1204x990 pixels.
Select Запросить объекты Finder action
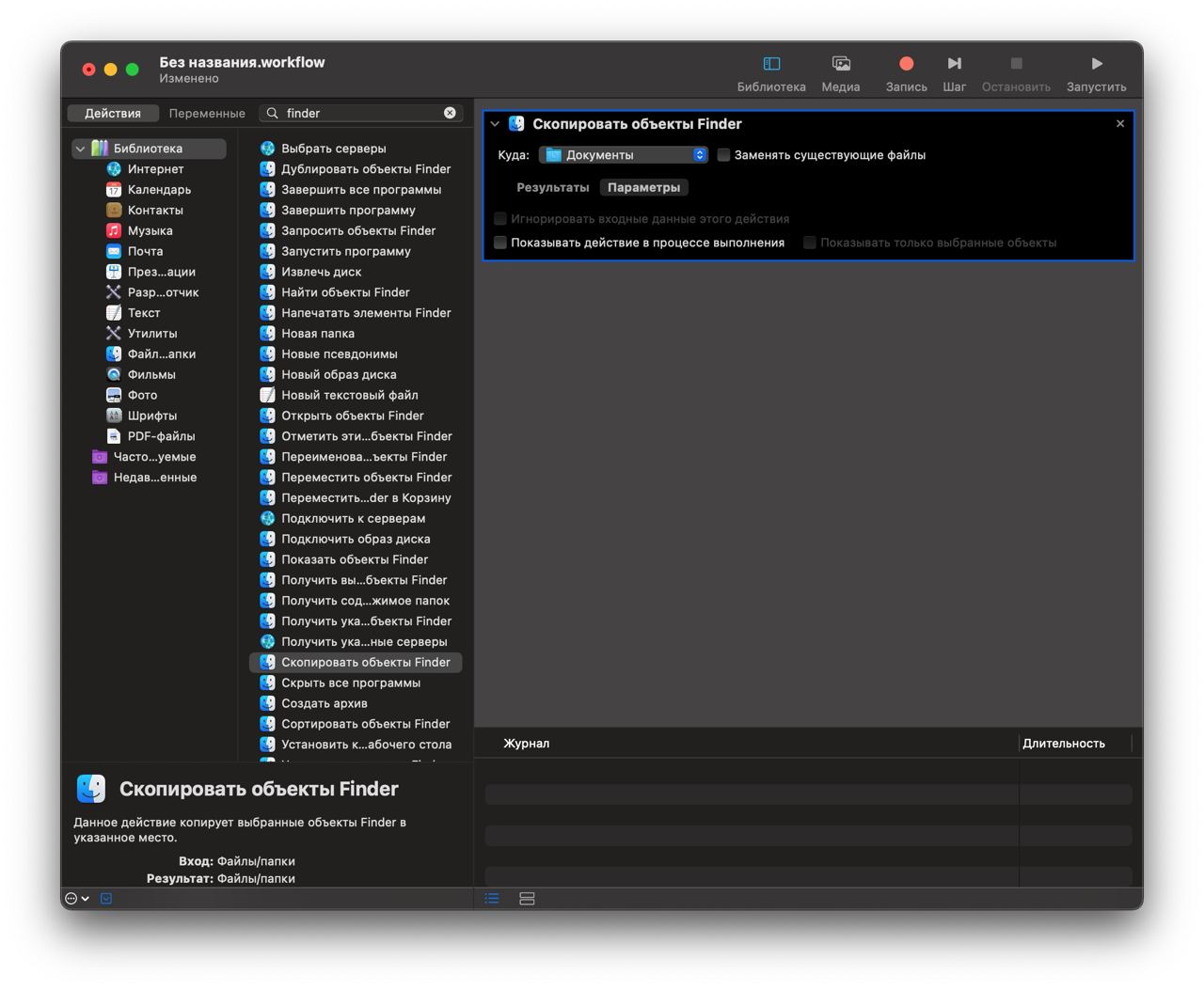coord(358,231)
